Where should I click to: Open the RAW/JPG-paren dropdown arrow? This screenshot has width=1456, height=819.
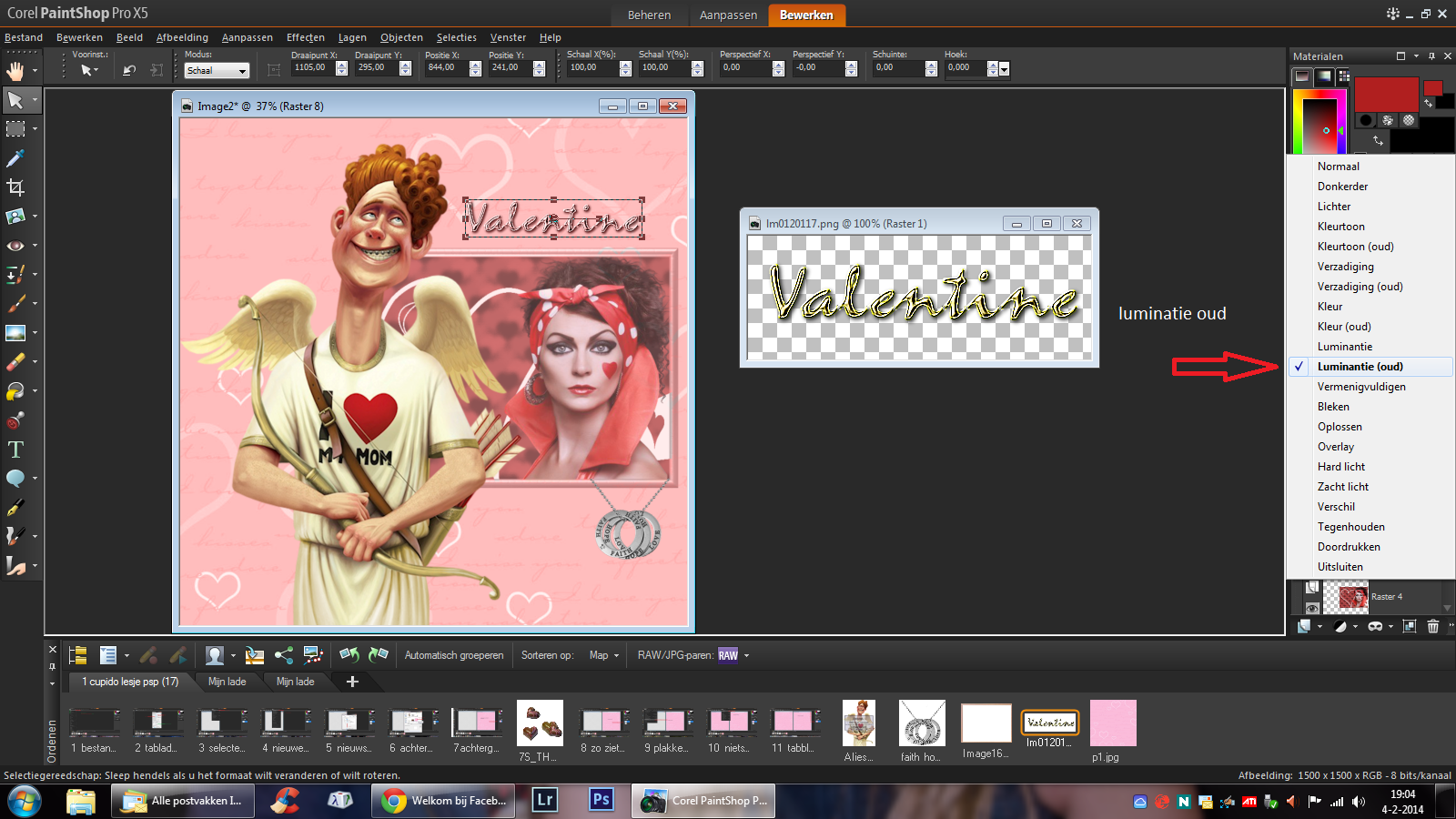click(x=746, y=655)
